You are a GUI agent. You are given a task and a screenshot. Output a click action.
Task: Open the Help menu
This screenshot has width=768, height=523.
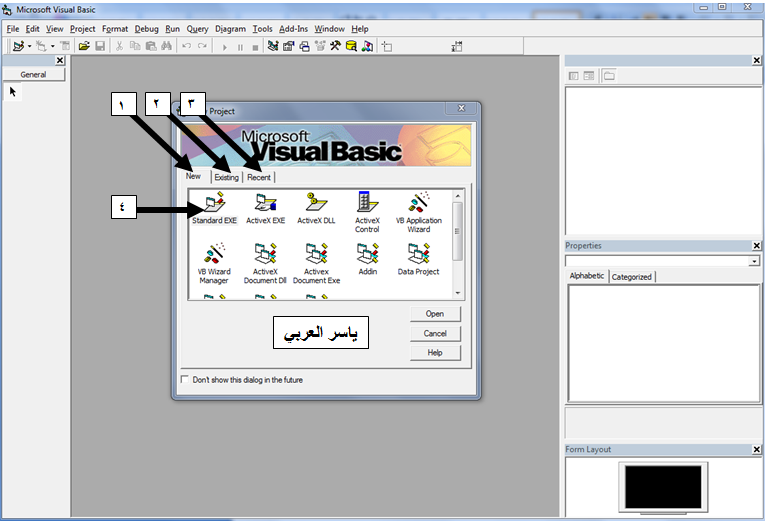360,29
